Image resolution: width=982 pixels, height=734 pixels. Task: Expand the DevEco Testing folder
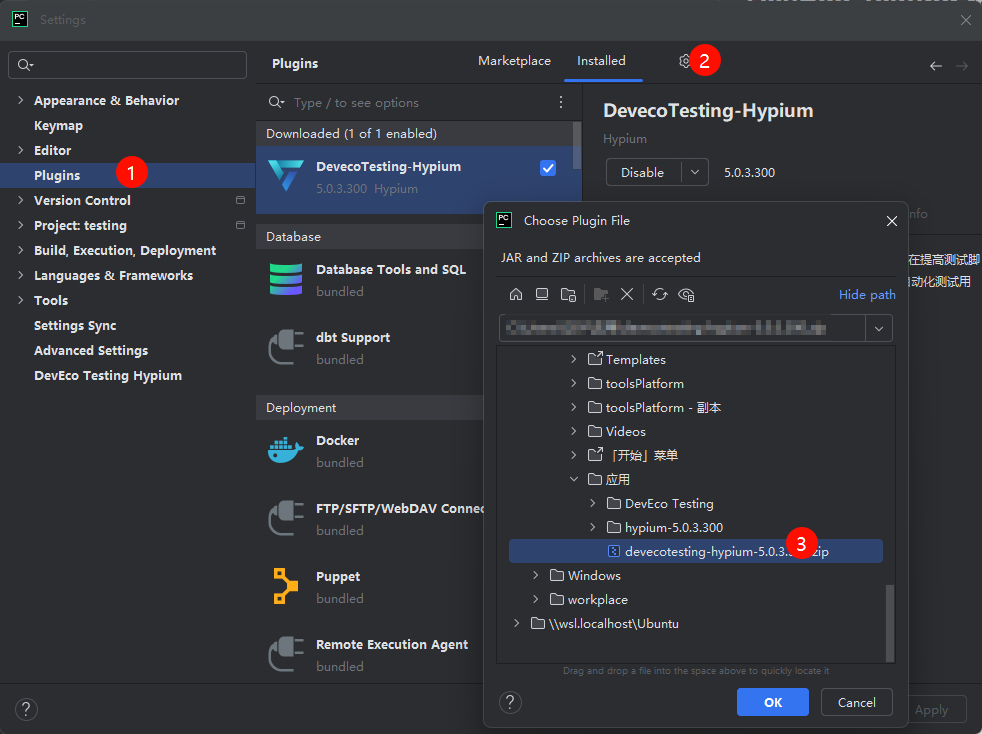(592, 503)
